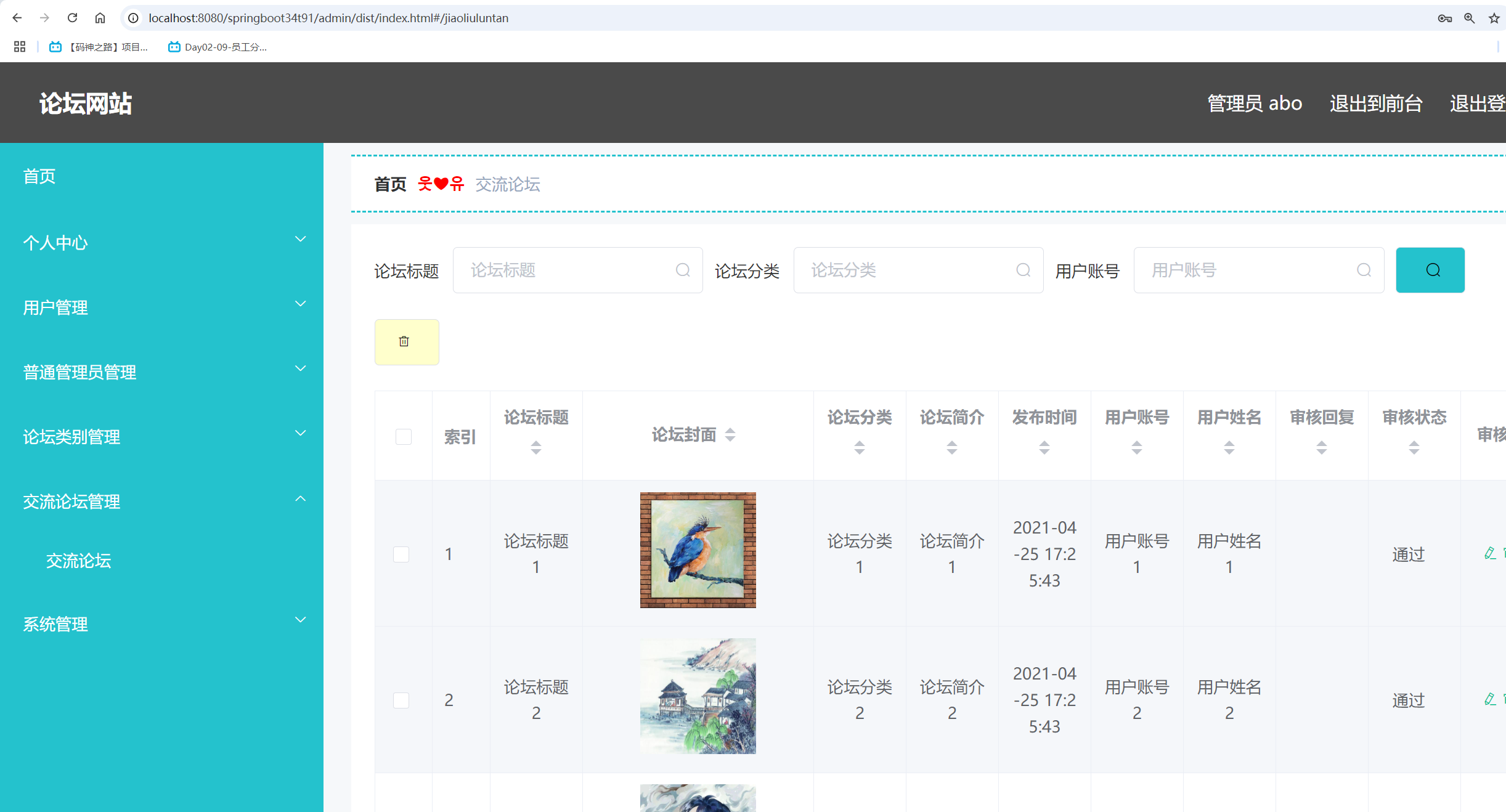Sort by the 发布时间 column arrows
This screenshot has width=1506, height=812.
tap(1044, 448)
